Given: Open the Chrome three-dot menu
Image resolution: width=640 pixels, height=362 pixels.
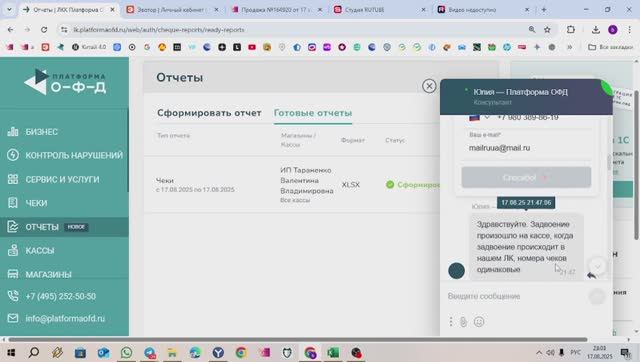Looking at the screenshot, I should (x=629, y=29).
